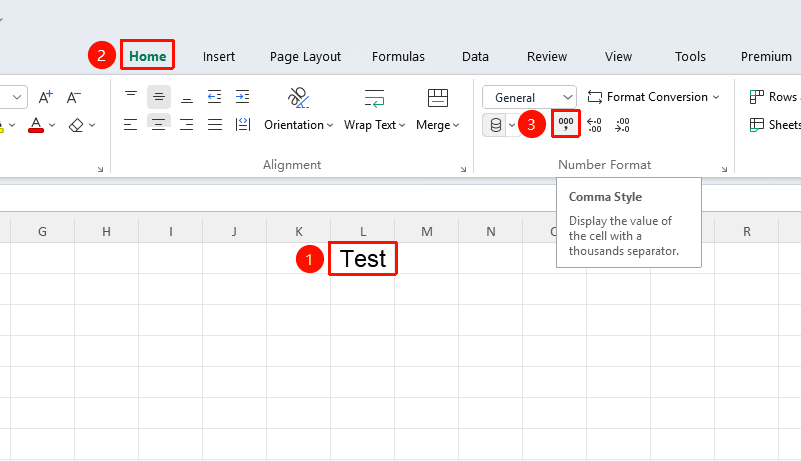Expand Format Conversion dropdown arrow
This screenshot has width=801, height=461.
[x=716, y=97]
